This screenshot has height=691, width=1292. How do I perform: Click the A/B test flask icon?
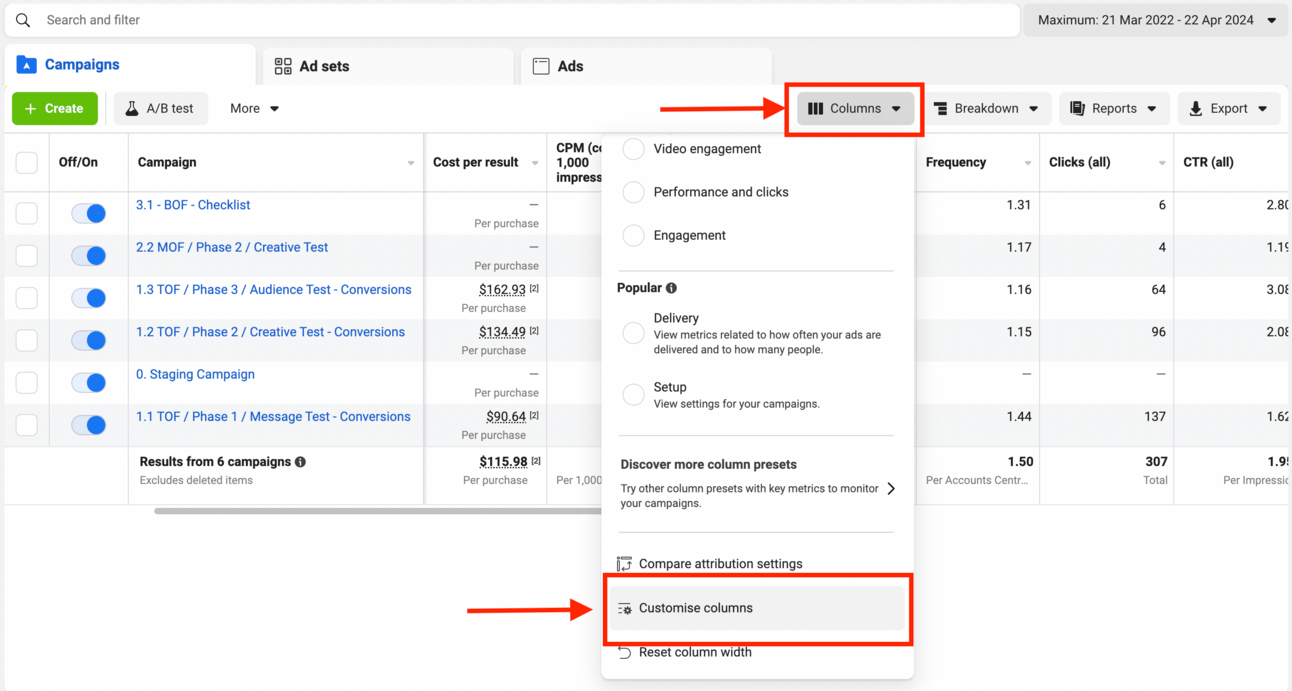click(x=132, y=108)
